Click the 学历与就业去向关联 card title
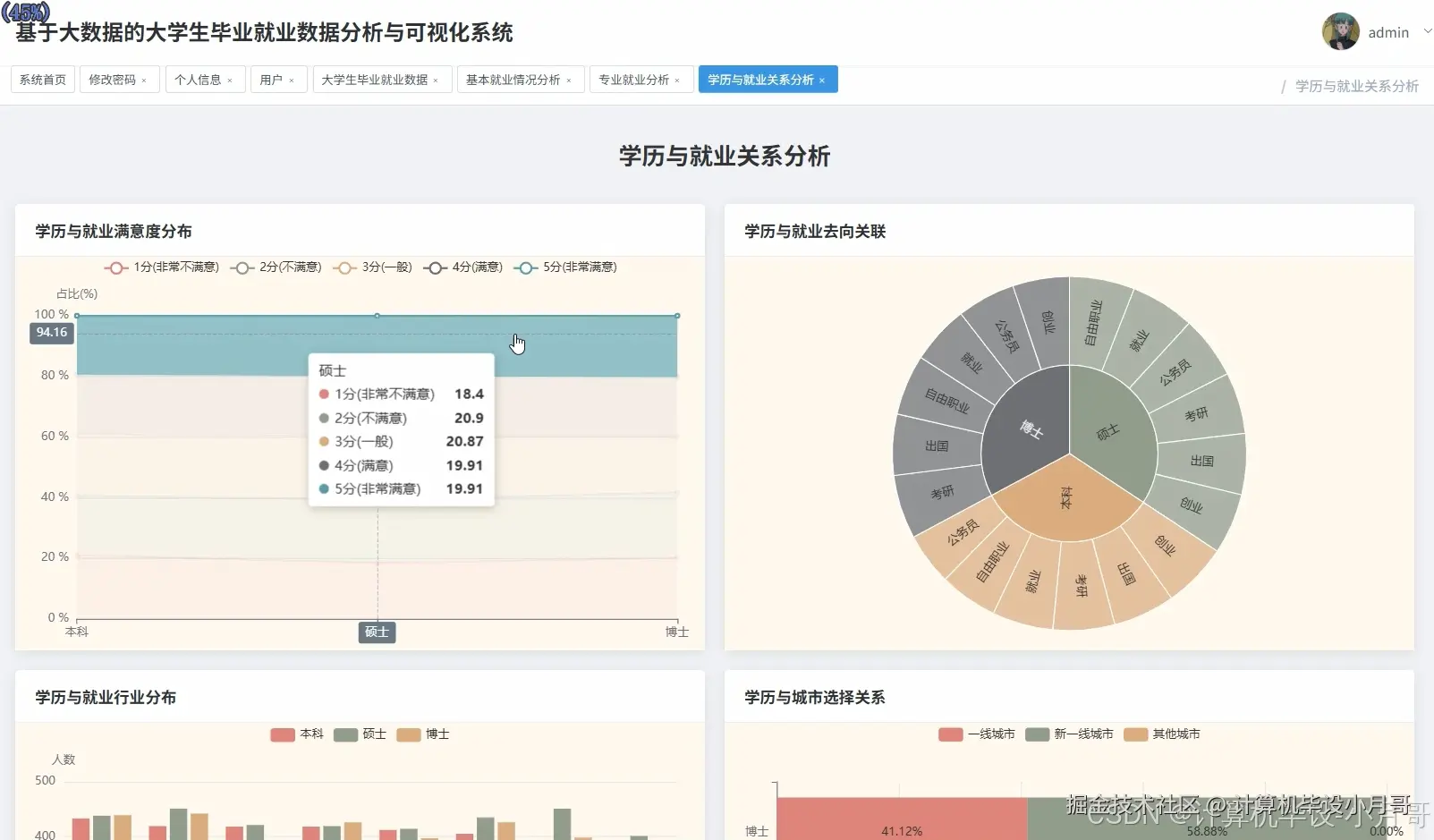 pyautogui.click(x=815, y=232)
